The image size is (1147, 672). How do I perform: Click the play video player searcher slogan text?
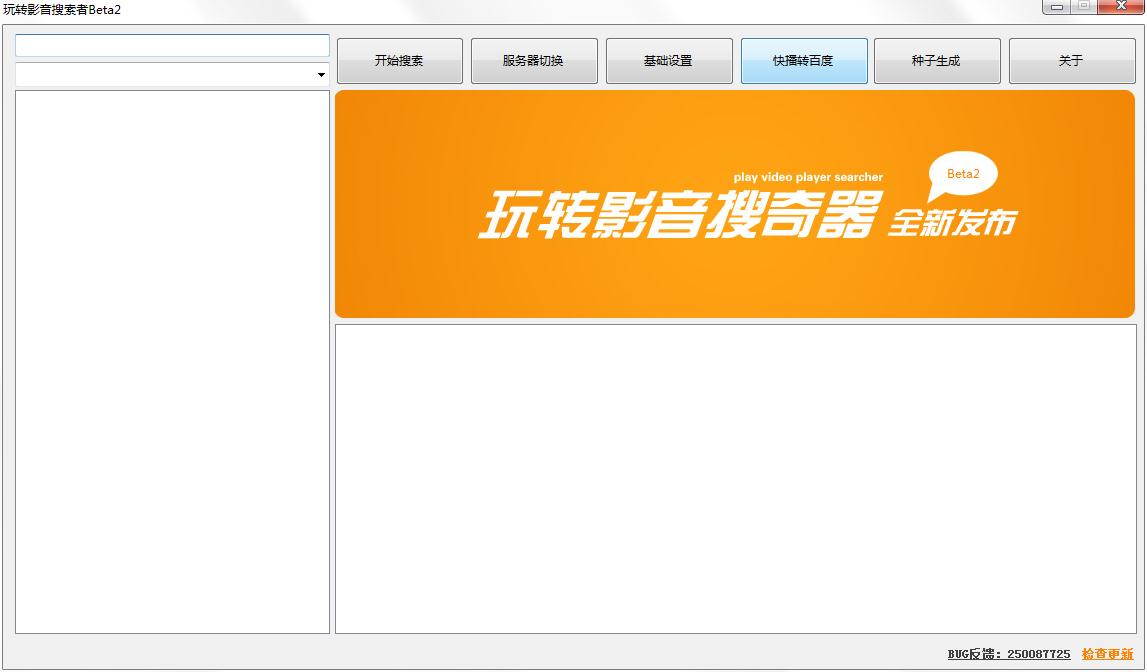[807, 176]
